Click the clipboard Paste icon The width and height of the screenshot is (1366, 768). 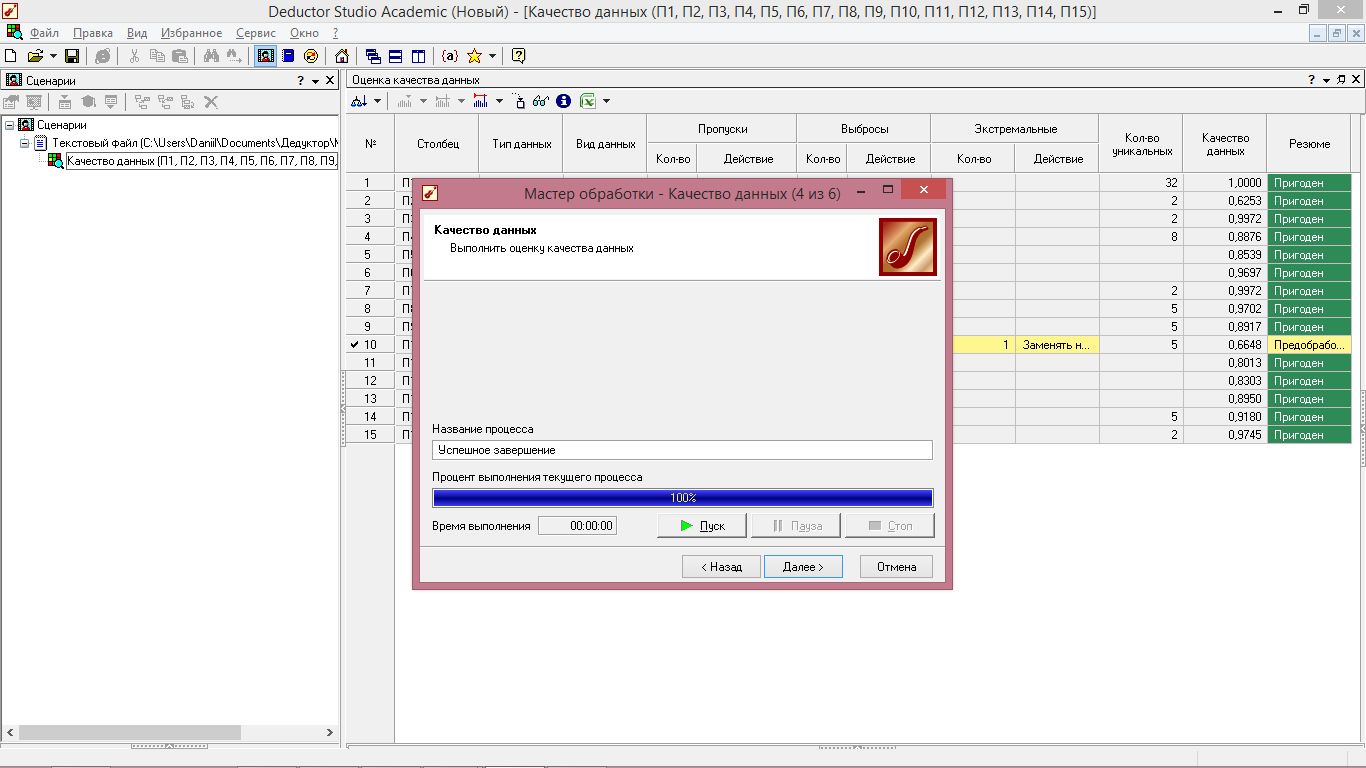180,56
